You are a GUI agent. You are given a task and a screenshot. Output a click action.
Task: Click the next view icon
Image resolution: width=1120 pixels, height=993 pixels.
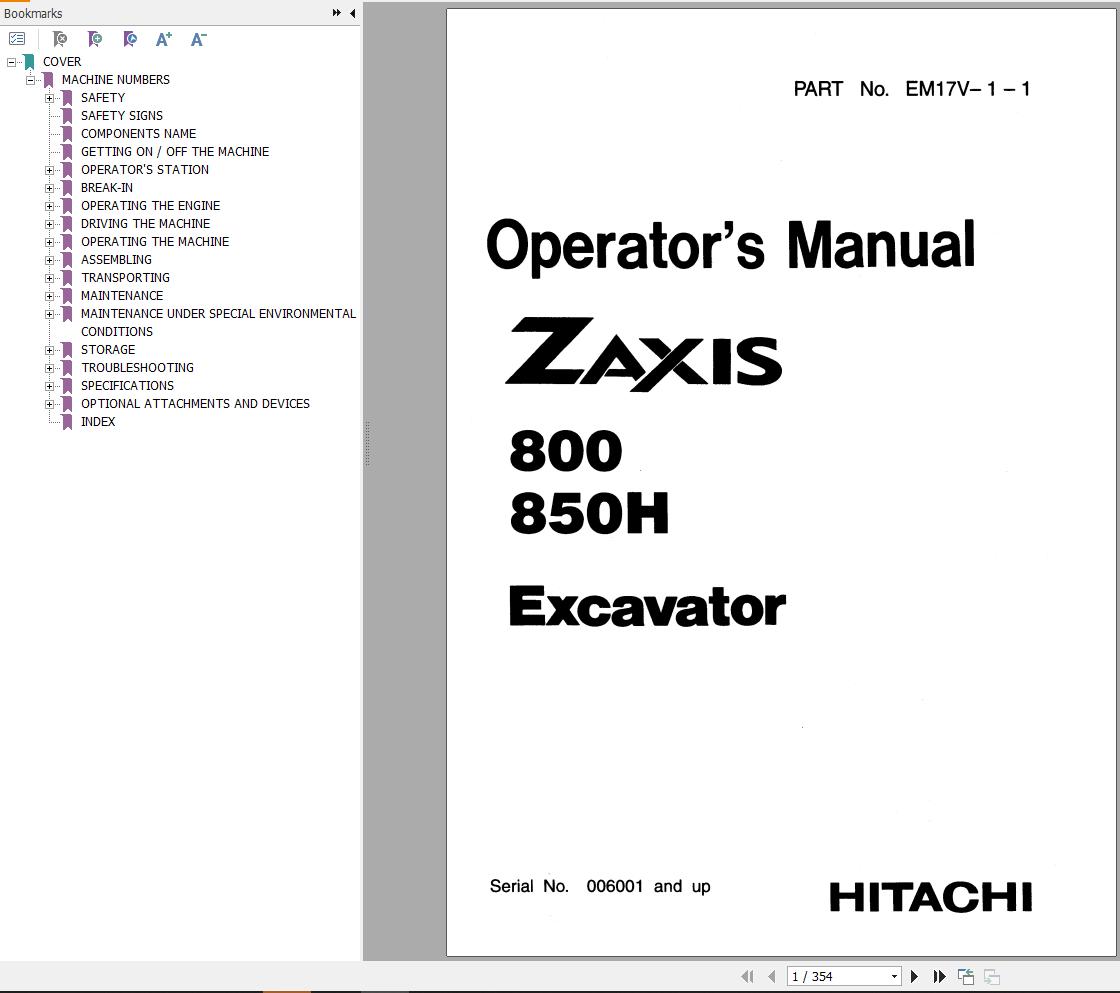click(991, 976)
